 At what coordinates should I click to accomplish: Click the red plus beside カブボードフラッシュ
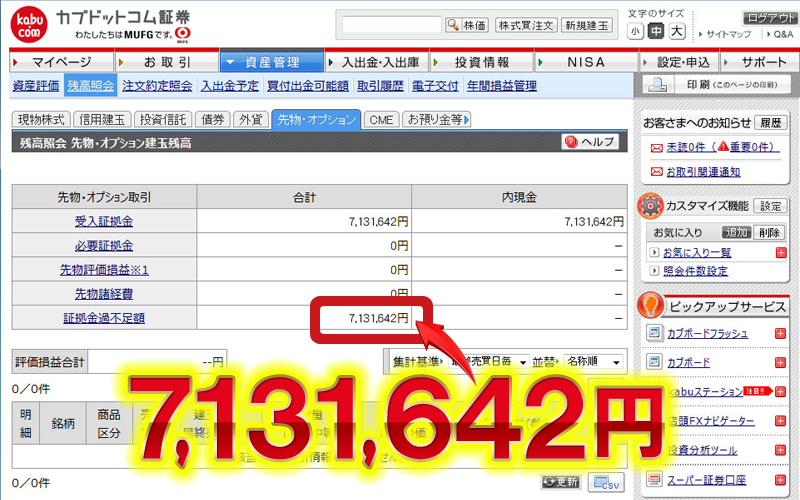pyautogui.click(x=780, y=333)
